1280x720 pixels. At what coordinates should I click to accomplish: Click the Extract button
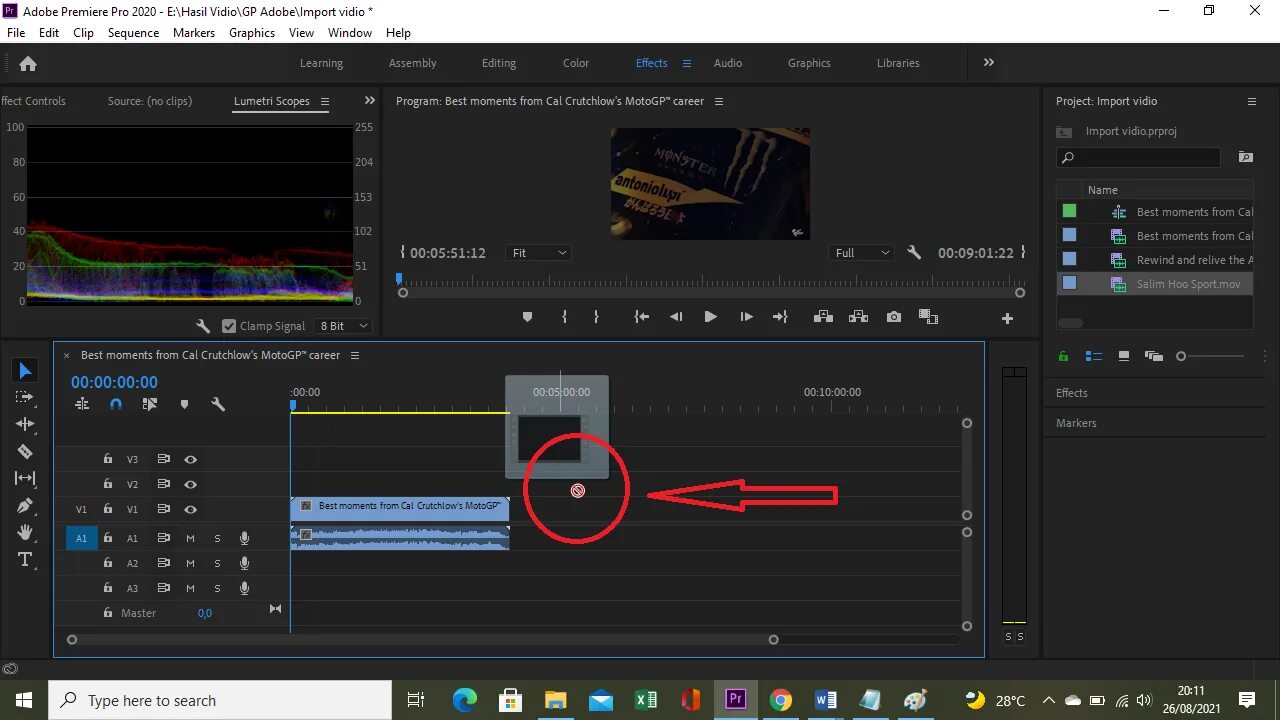tap(858, 317)
